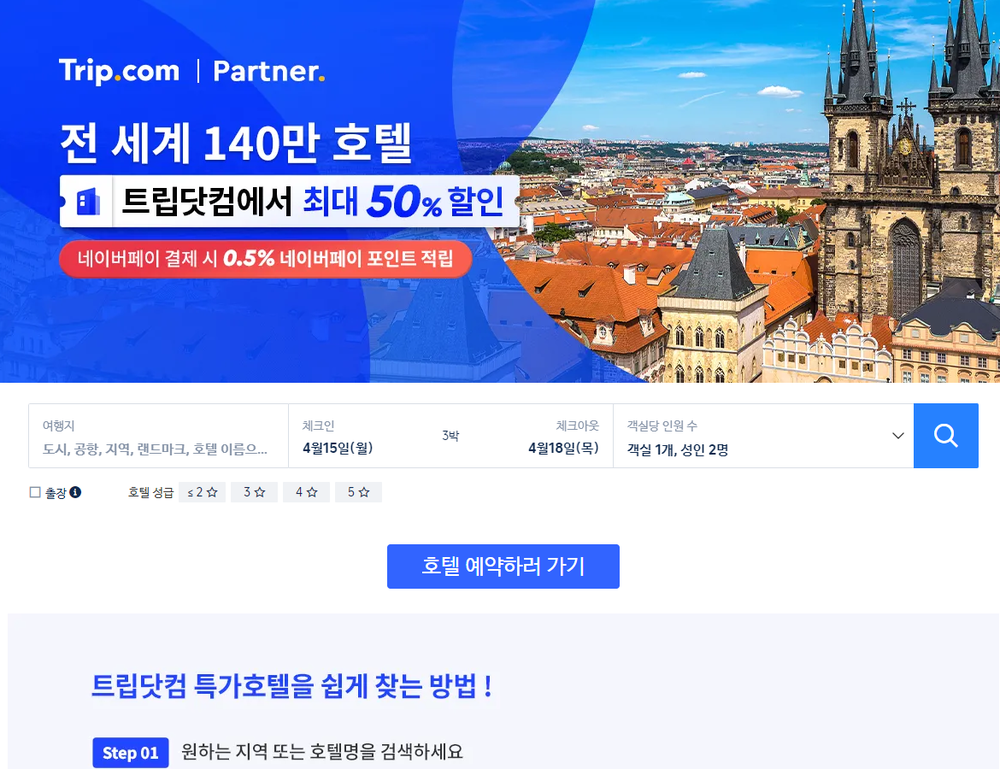Click the 최대 50% 할인 promo banner
The height and width of the screenshot is (769, 1000).
coord(290,201)
